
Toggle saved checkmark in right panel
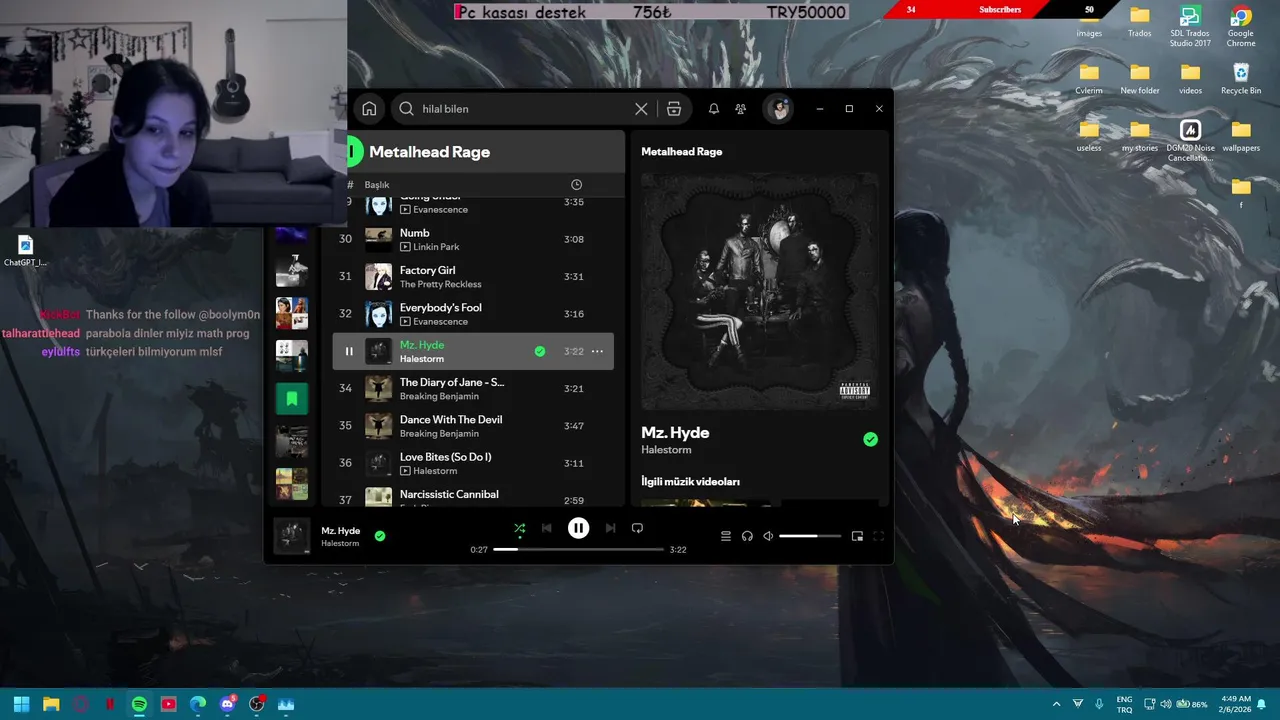point(870,439)
